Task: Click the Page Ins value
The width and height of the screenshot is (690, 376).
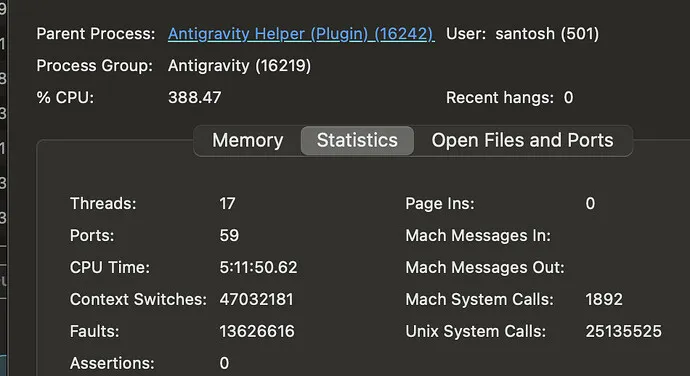Action: (590, 203)
